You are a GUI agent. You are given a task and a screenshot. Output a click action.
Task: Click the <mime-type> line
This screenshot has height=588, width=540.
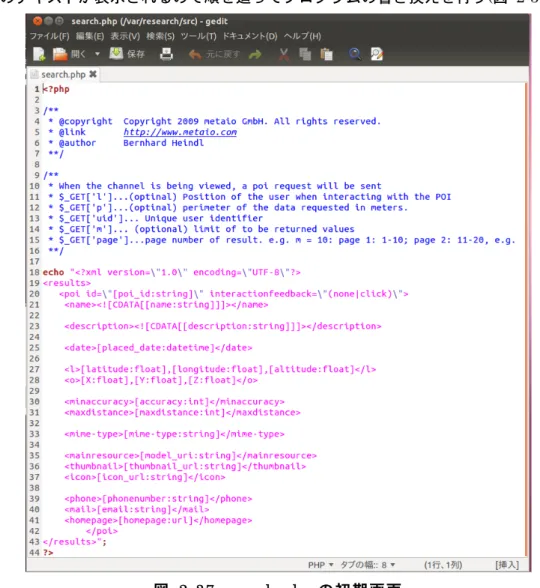(174, 434)
